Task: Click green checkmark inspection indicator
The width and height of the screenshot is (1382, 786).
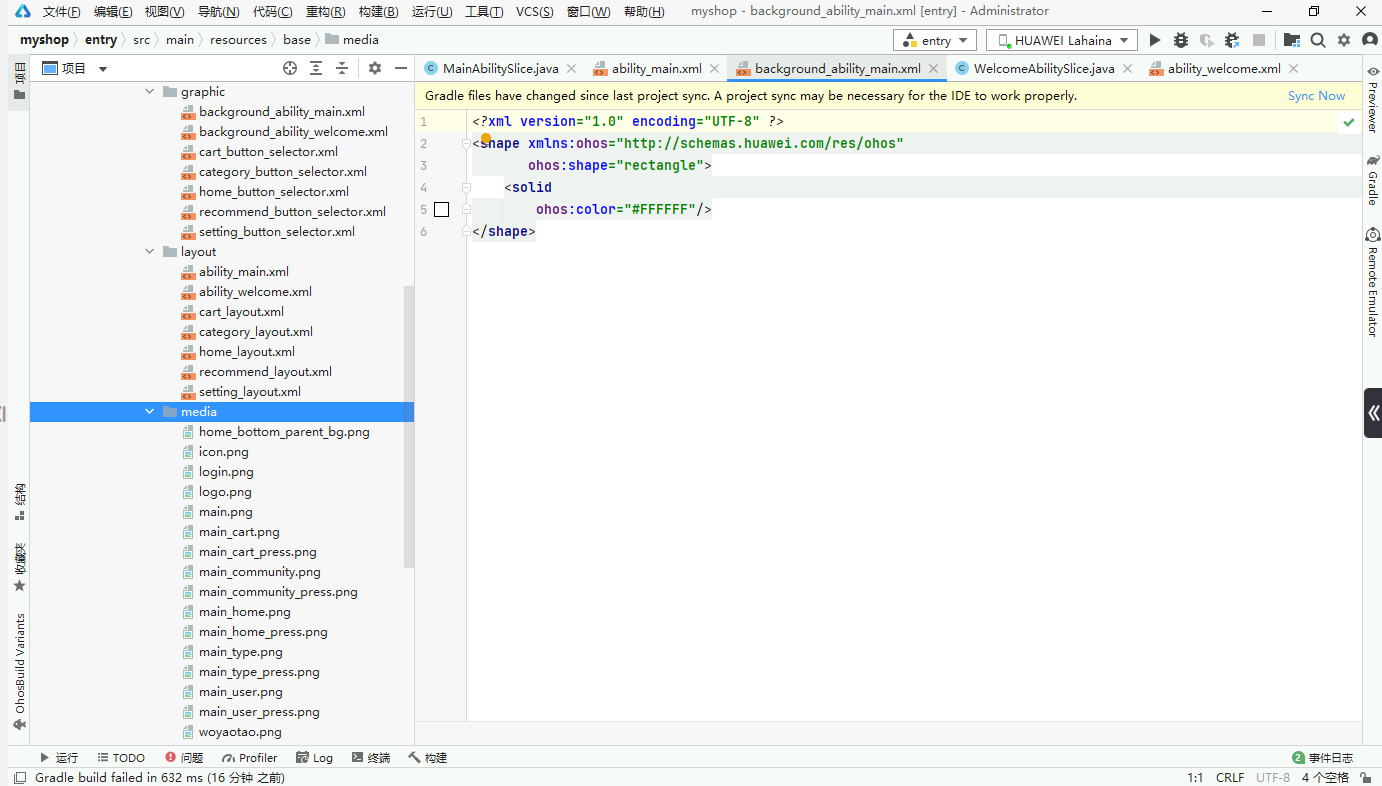Action: [1349, 122]
